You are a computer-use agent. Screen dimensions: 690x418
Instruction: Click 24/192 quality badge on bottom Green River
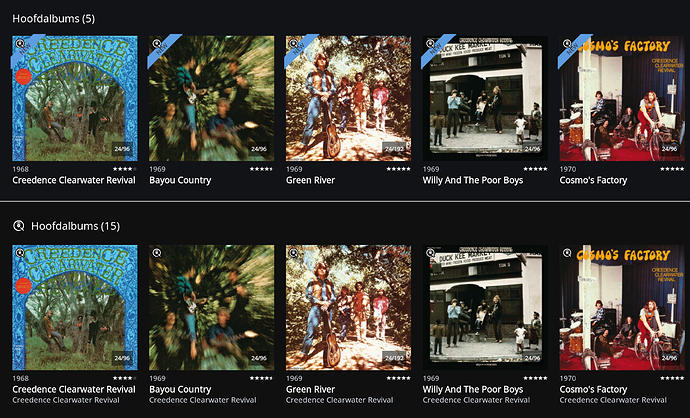click(395, 358)
